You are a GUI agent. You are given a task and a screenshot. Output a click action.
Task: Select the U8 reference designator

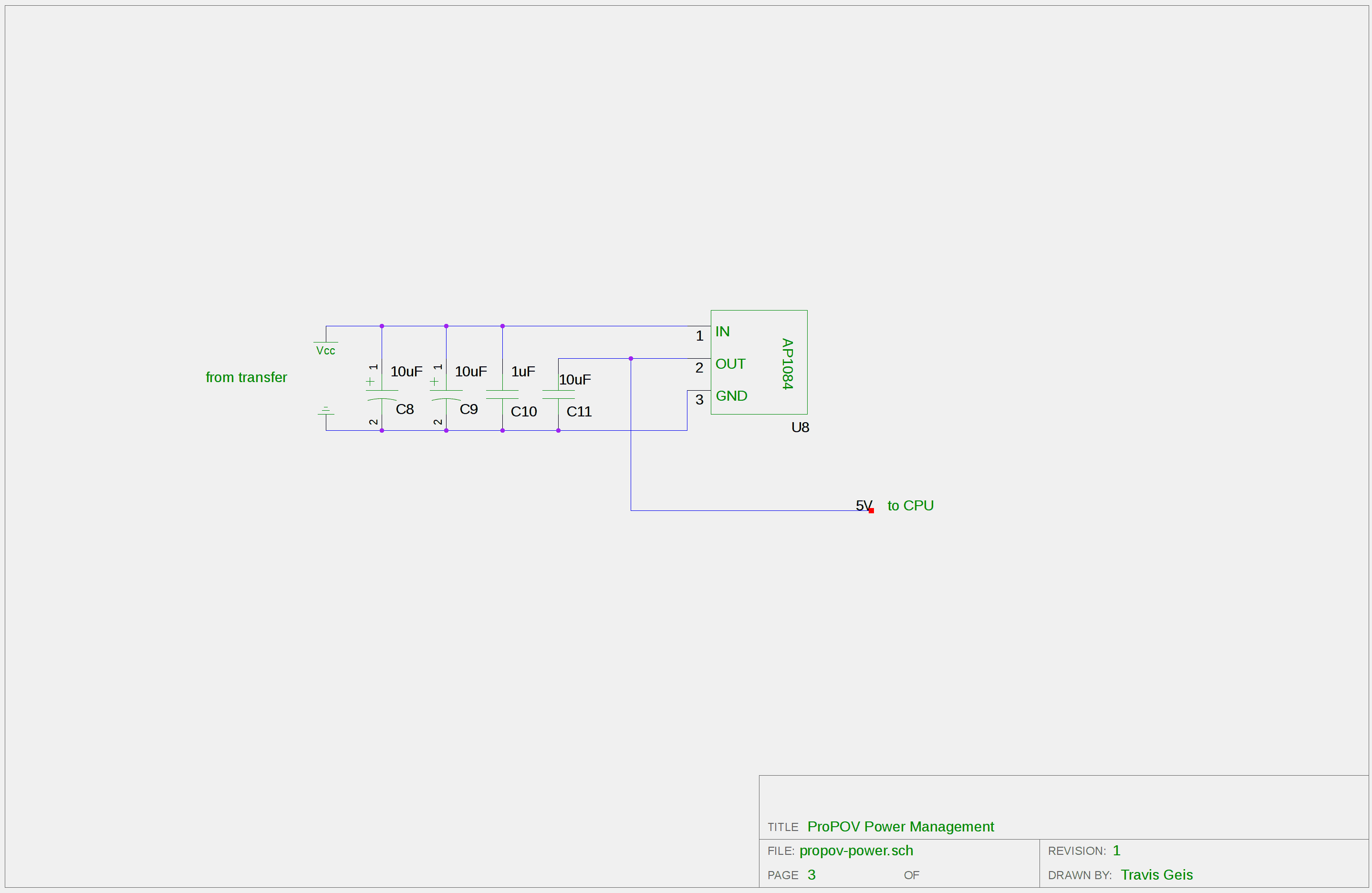pyautogui.click(x=800, y=427)
